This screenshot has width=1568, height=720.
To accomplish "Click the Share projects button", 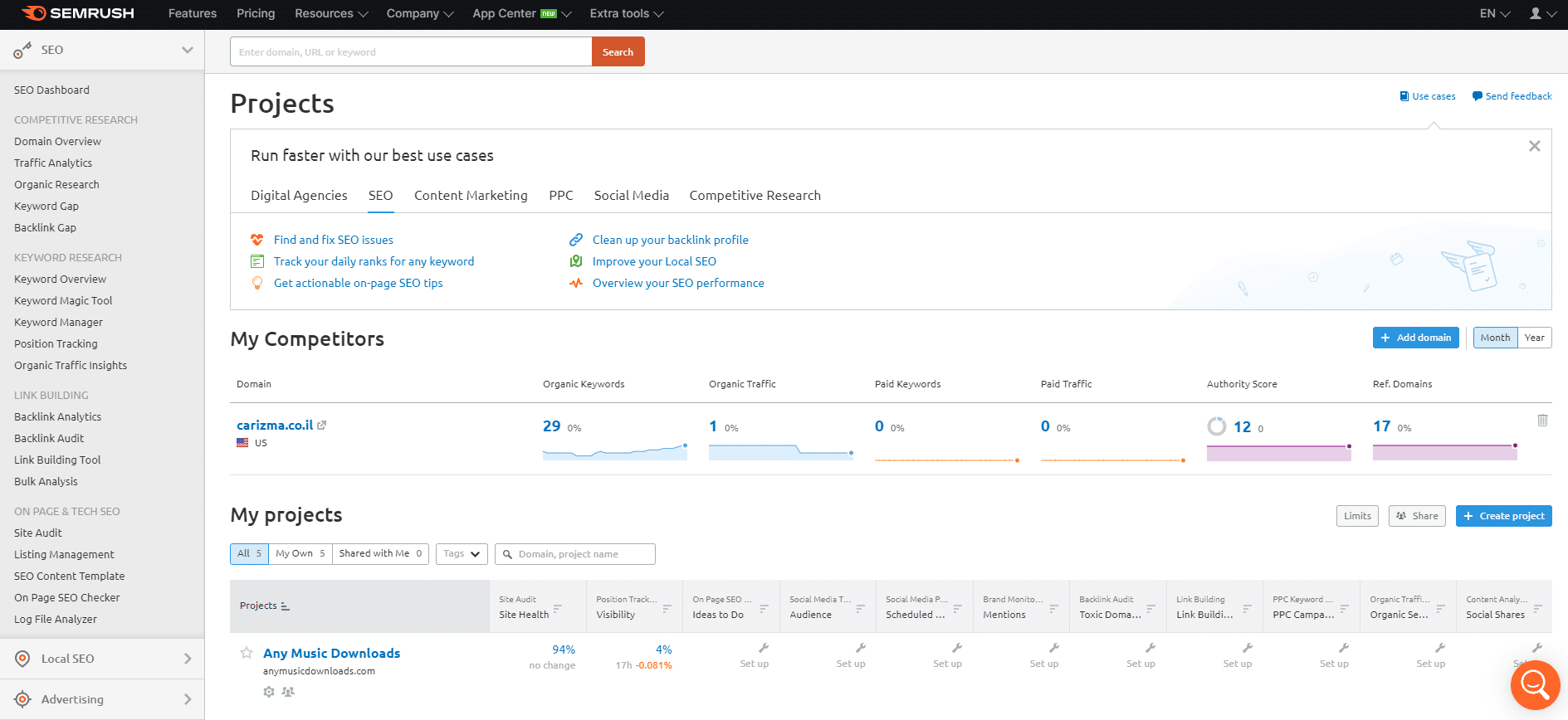I will [x=1417, y=516].
